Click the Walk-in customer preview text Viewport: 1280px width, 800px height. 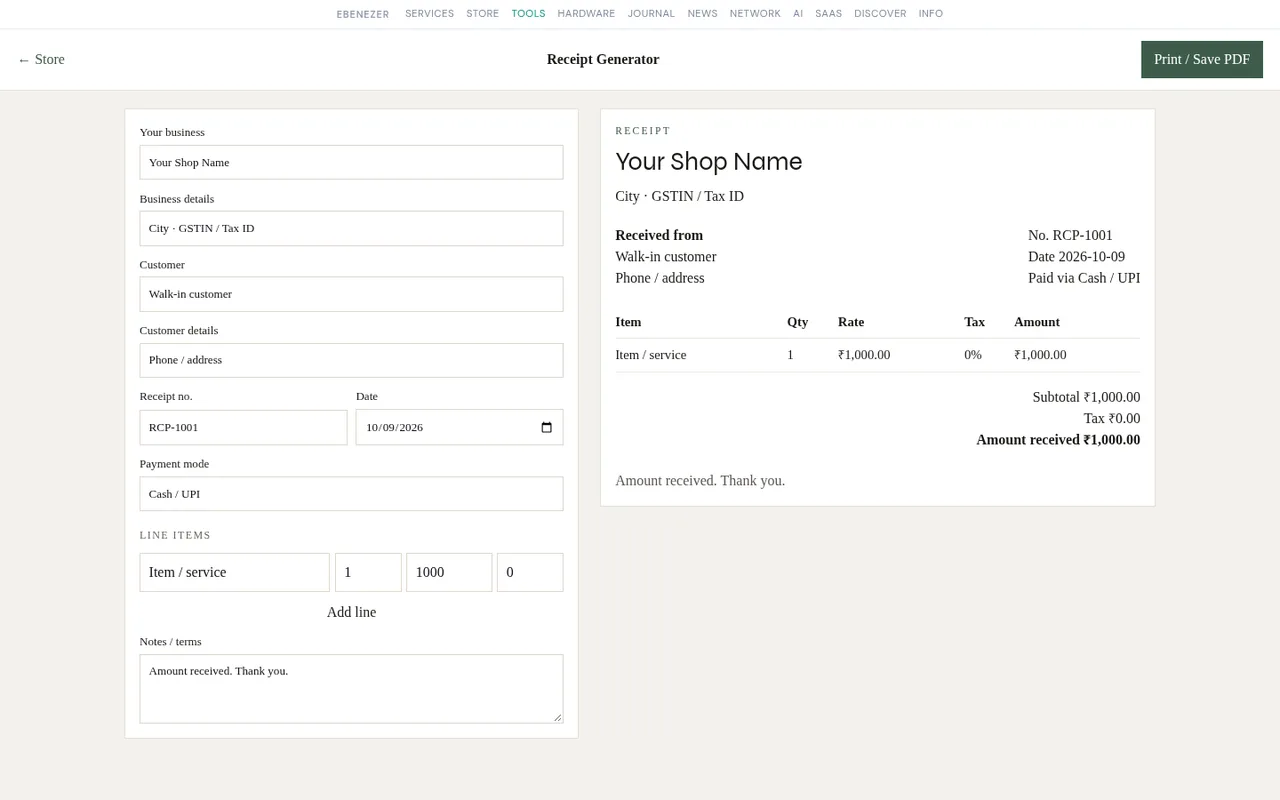click(666, 257)
